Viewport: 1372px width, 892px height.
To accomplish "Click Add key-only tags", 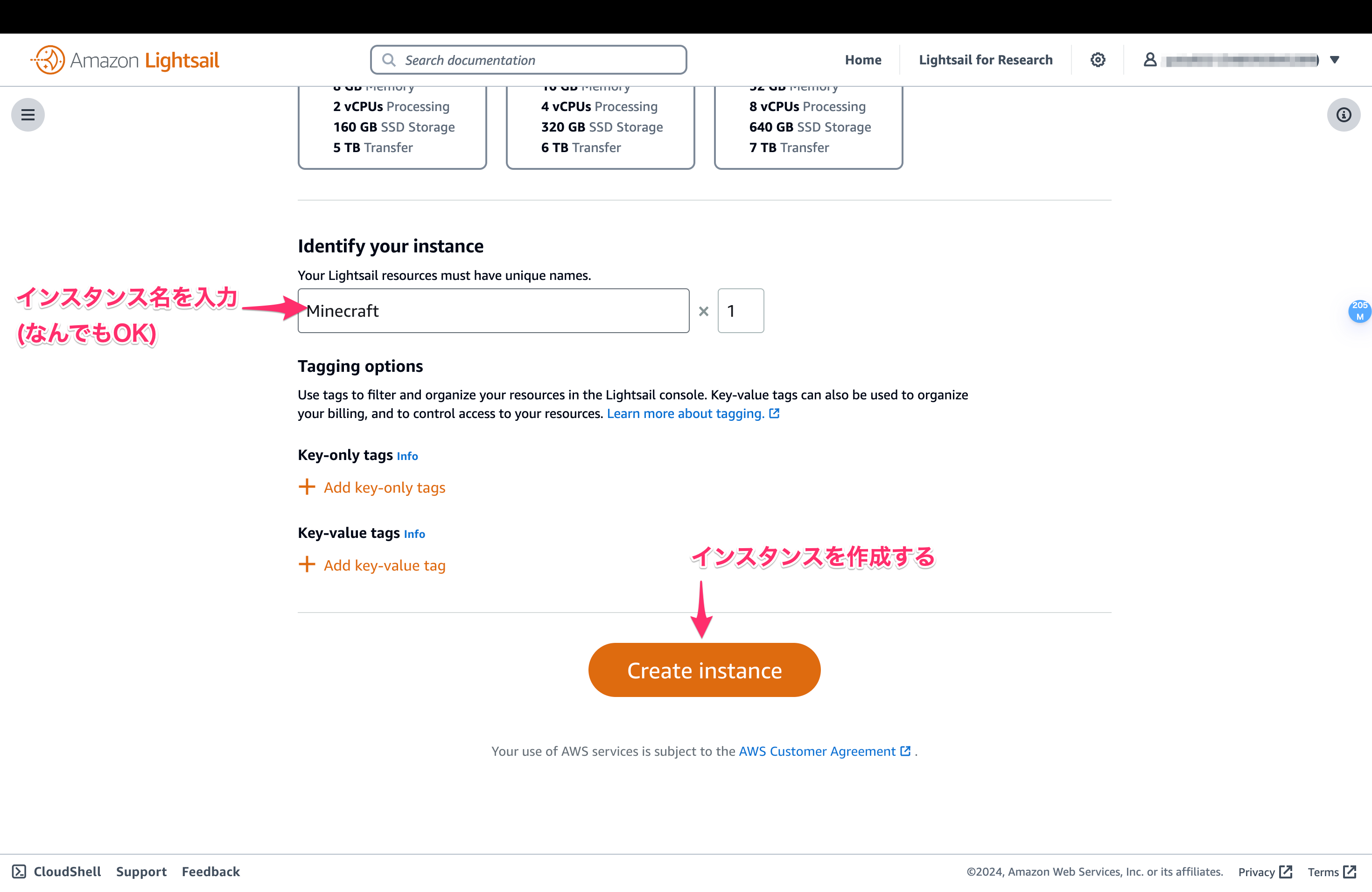I will pos(384,487).
